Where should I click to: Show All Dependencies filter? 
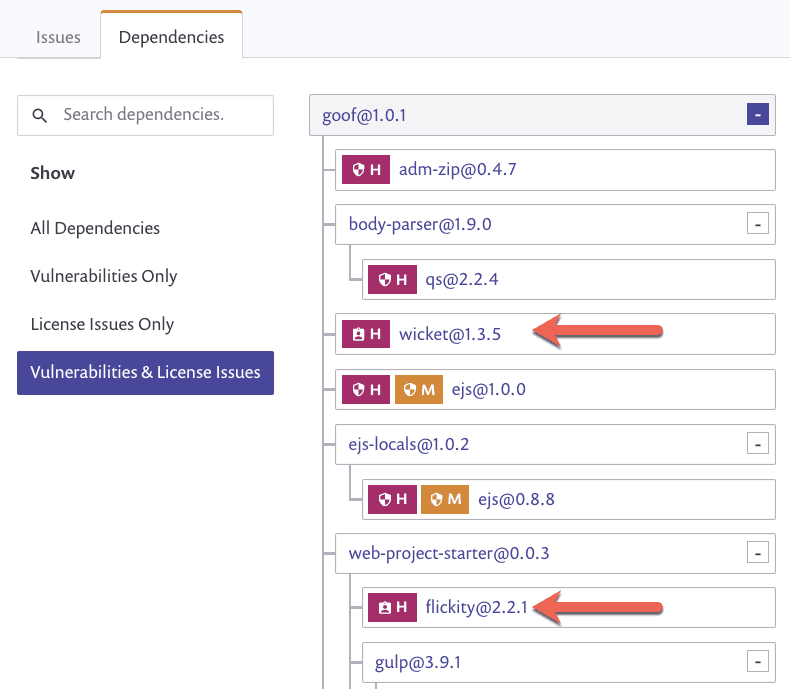(x=95, y=228)
